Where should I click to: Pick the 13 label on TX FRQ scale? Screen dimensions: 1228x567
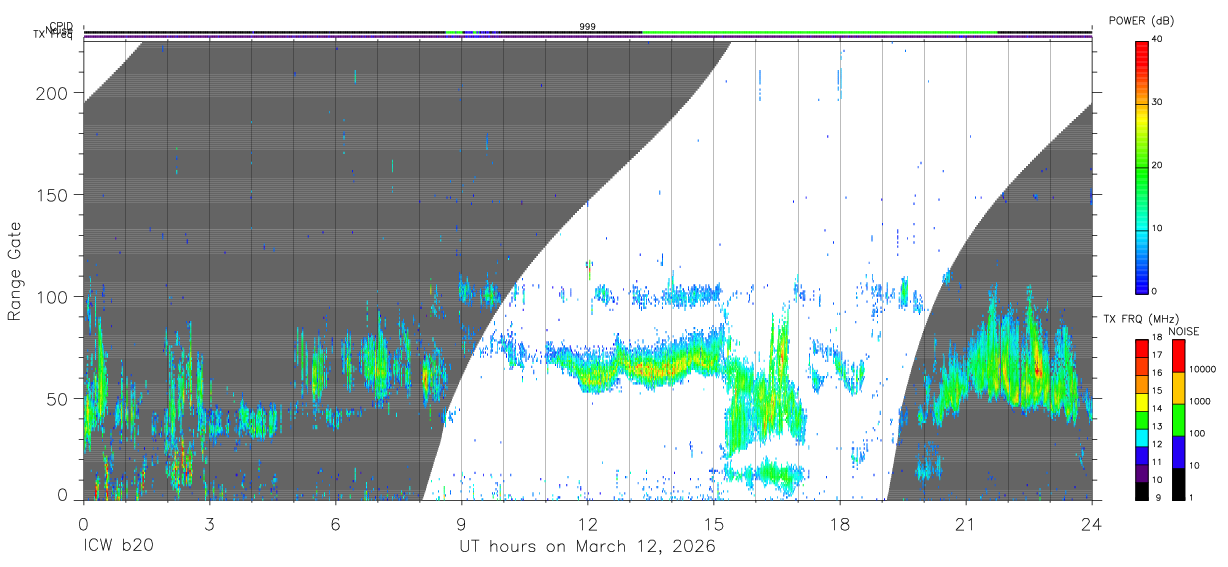[x=1156, y=426]
